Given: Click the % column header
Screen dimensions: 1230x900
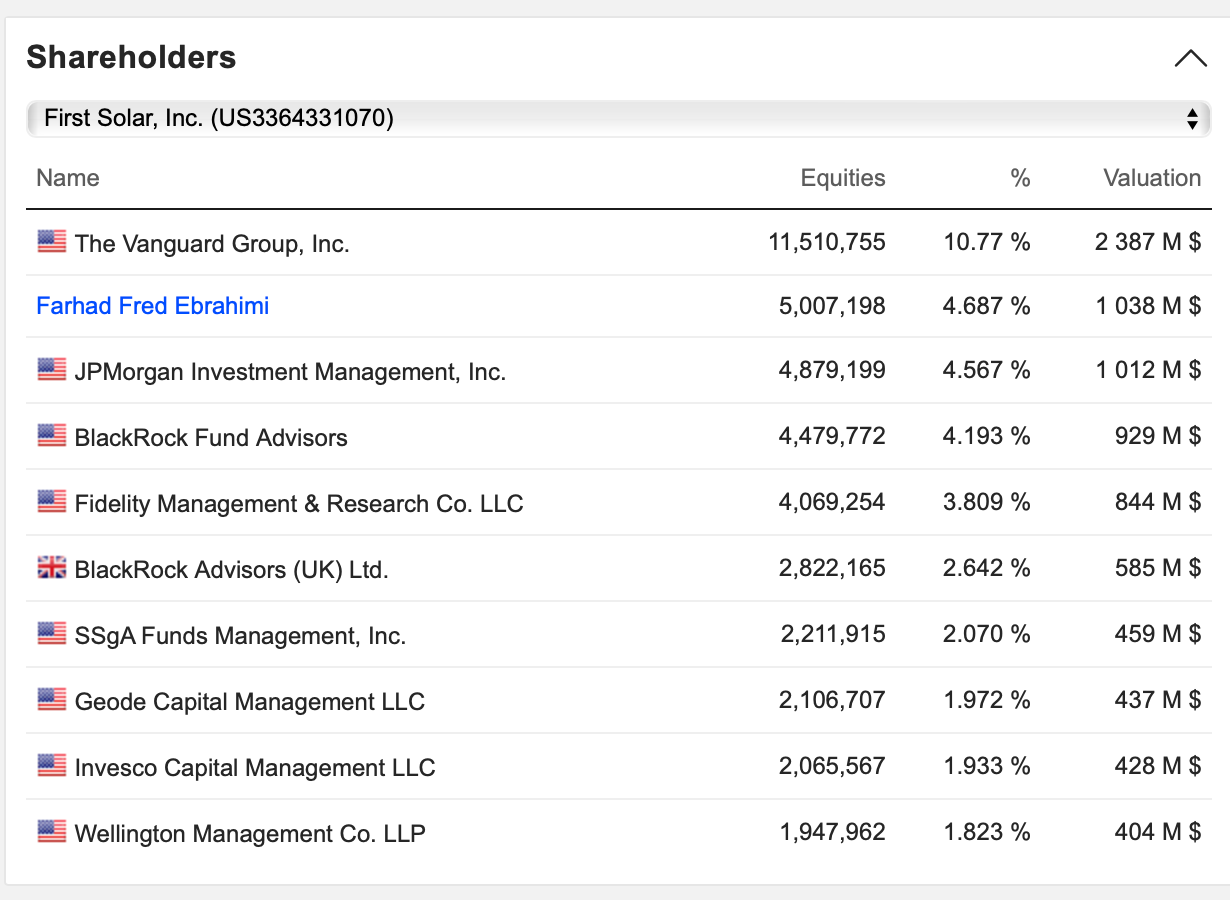Looking at the screenshot, I should click(1020, 178).
